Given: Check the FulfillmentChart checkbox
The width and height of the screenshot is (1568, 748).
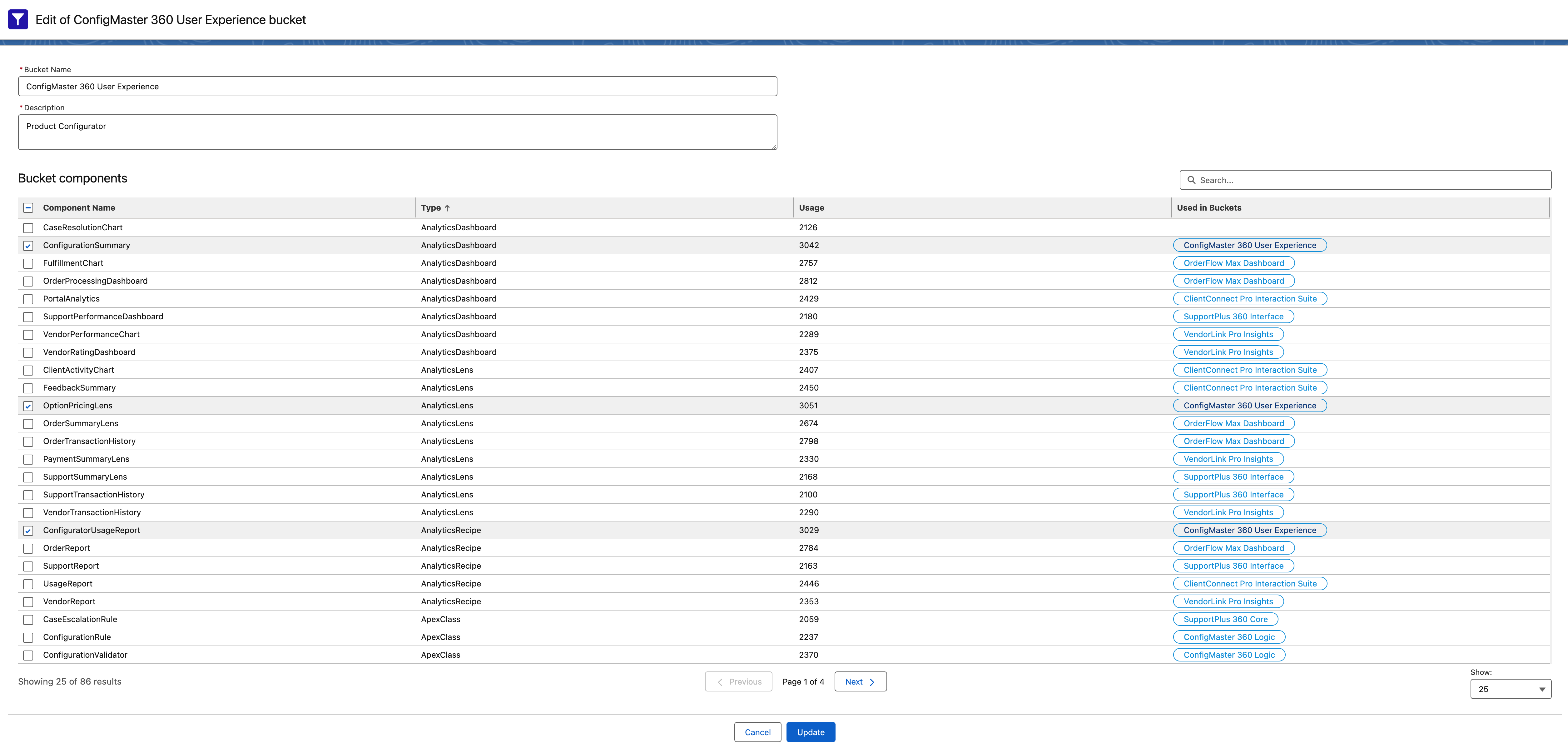Looking at the screenshot, I should click(28, 264).
